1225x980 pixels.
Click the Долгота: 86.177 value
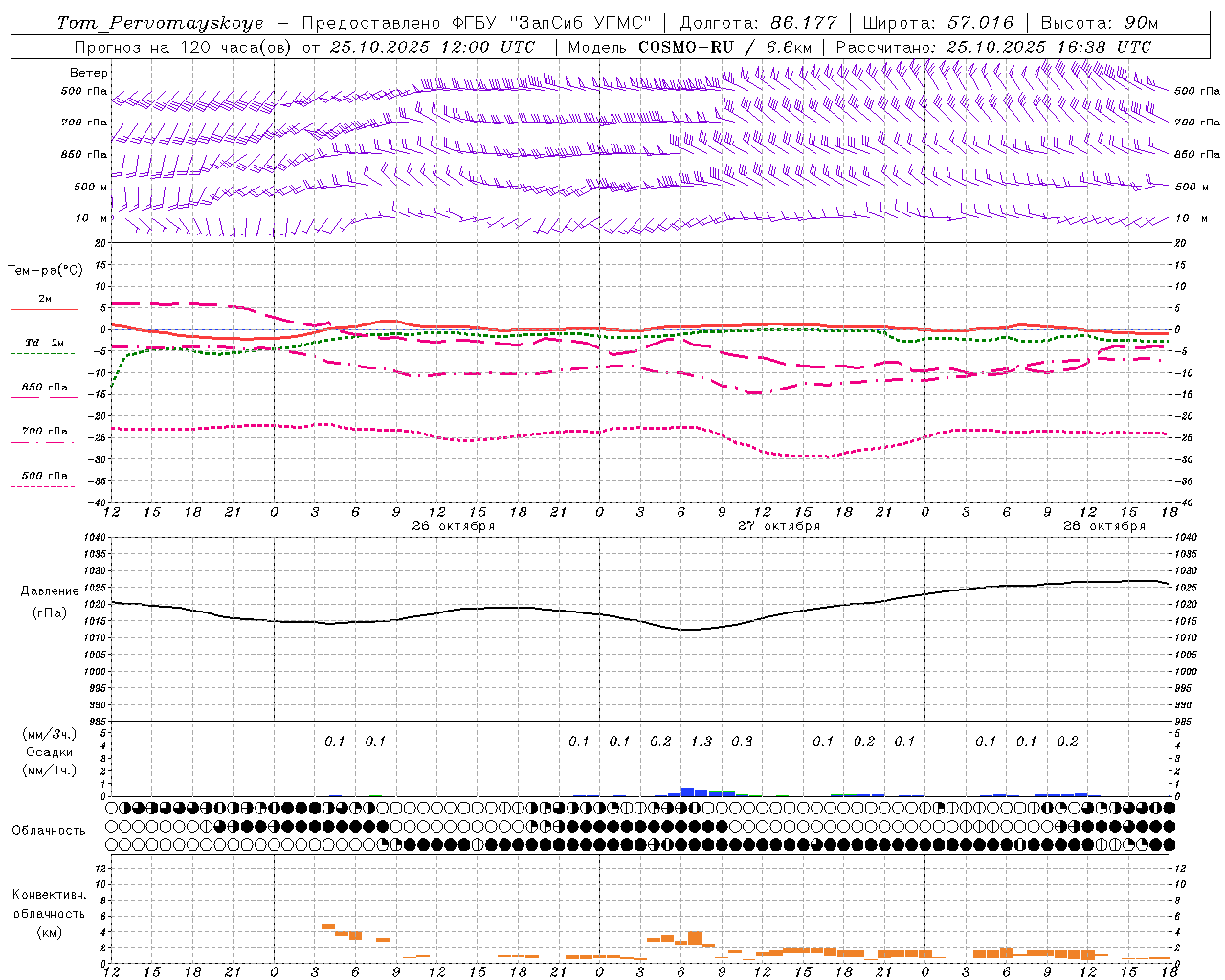click(x=758, y=23)
